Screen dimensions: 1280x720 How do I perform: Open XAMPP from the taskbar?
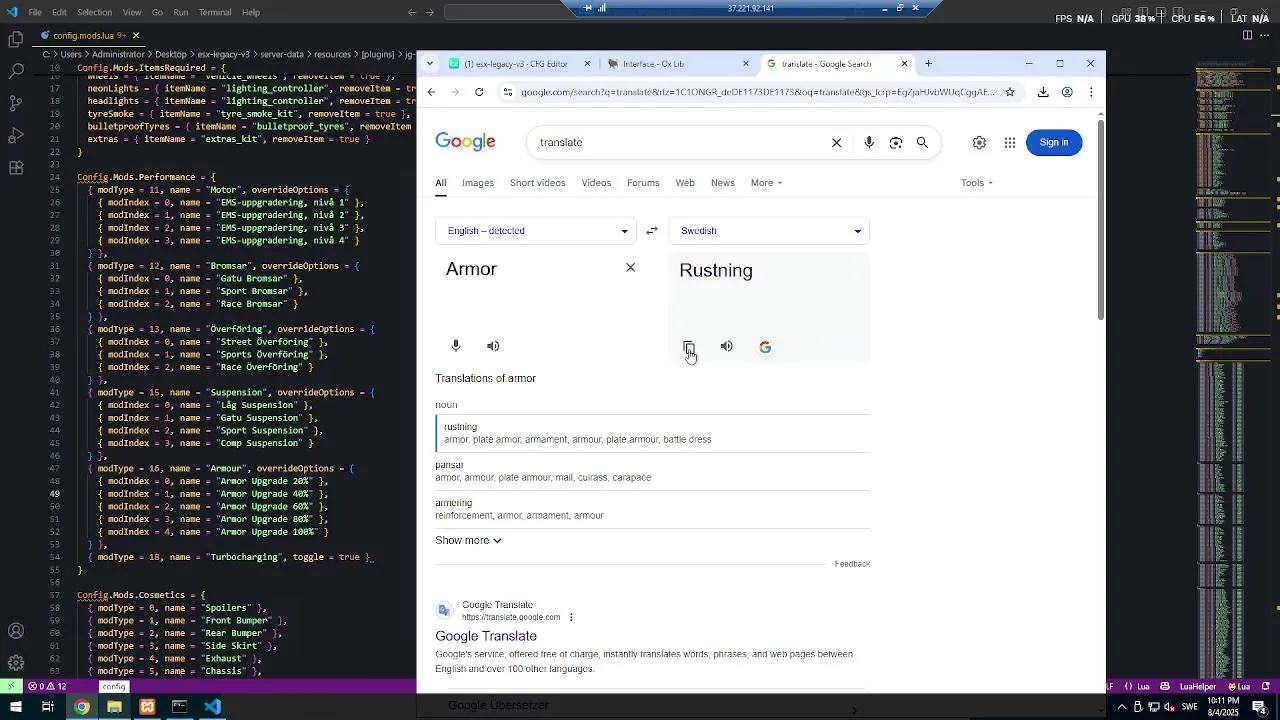point(147,707)
